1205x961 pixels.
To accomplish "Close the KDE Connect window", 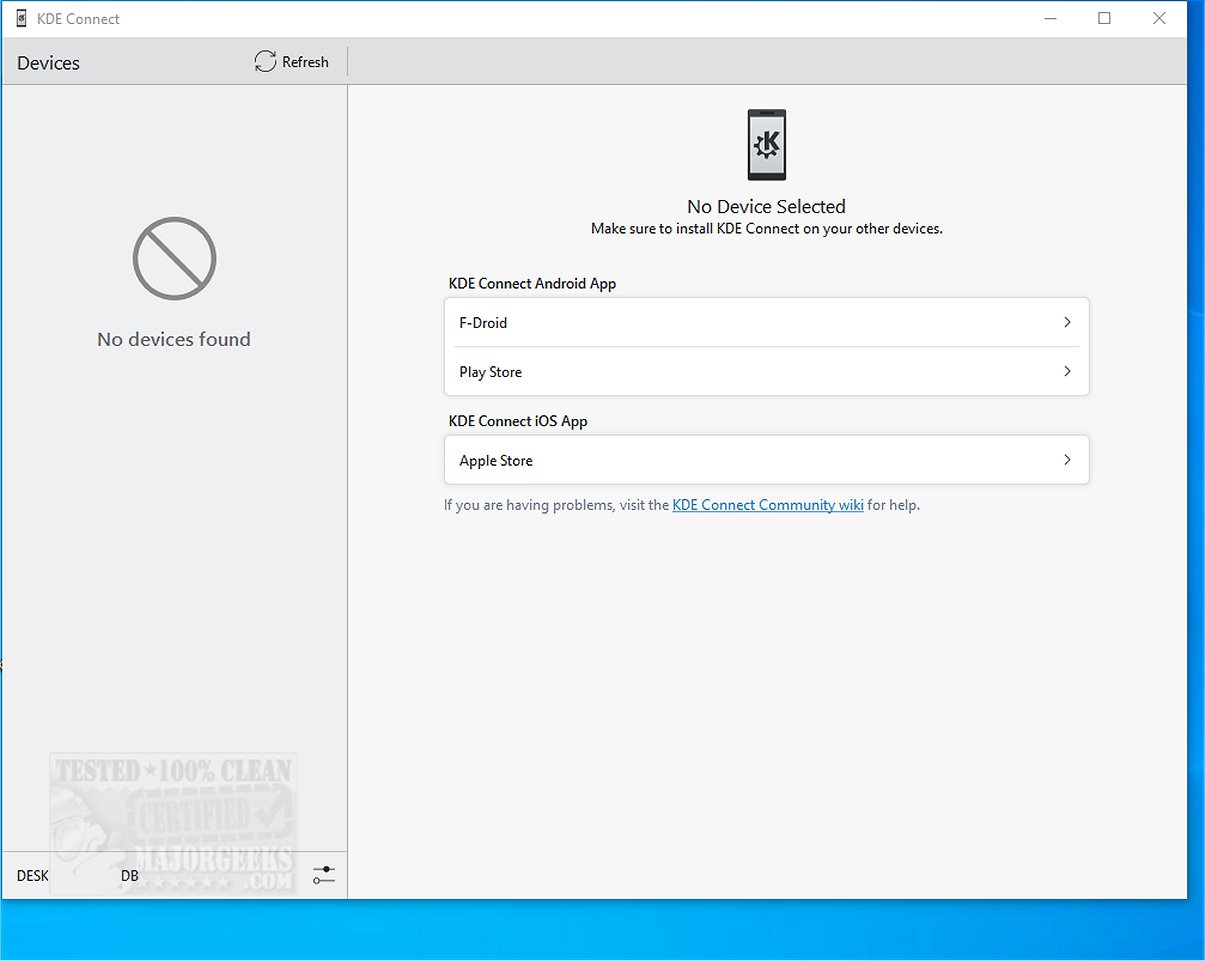I will point(1159,18).
